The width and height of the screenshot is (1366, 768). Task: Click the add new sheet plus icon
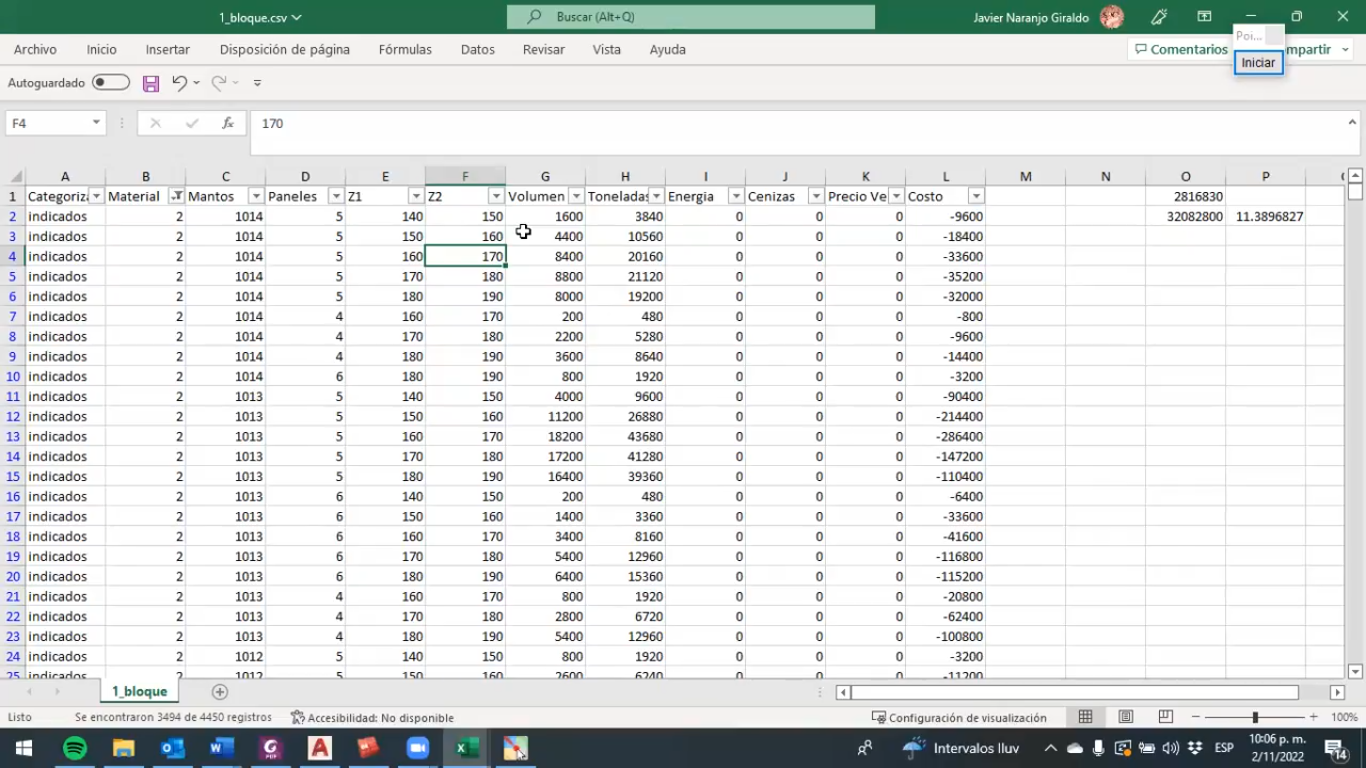tap(220, 692)
